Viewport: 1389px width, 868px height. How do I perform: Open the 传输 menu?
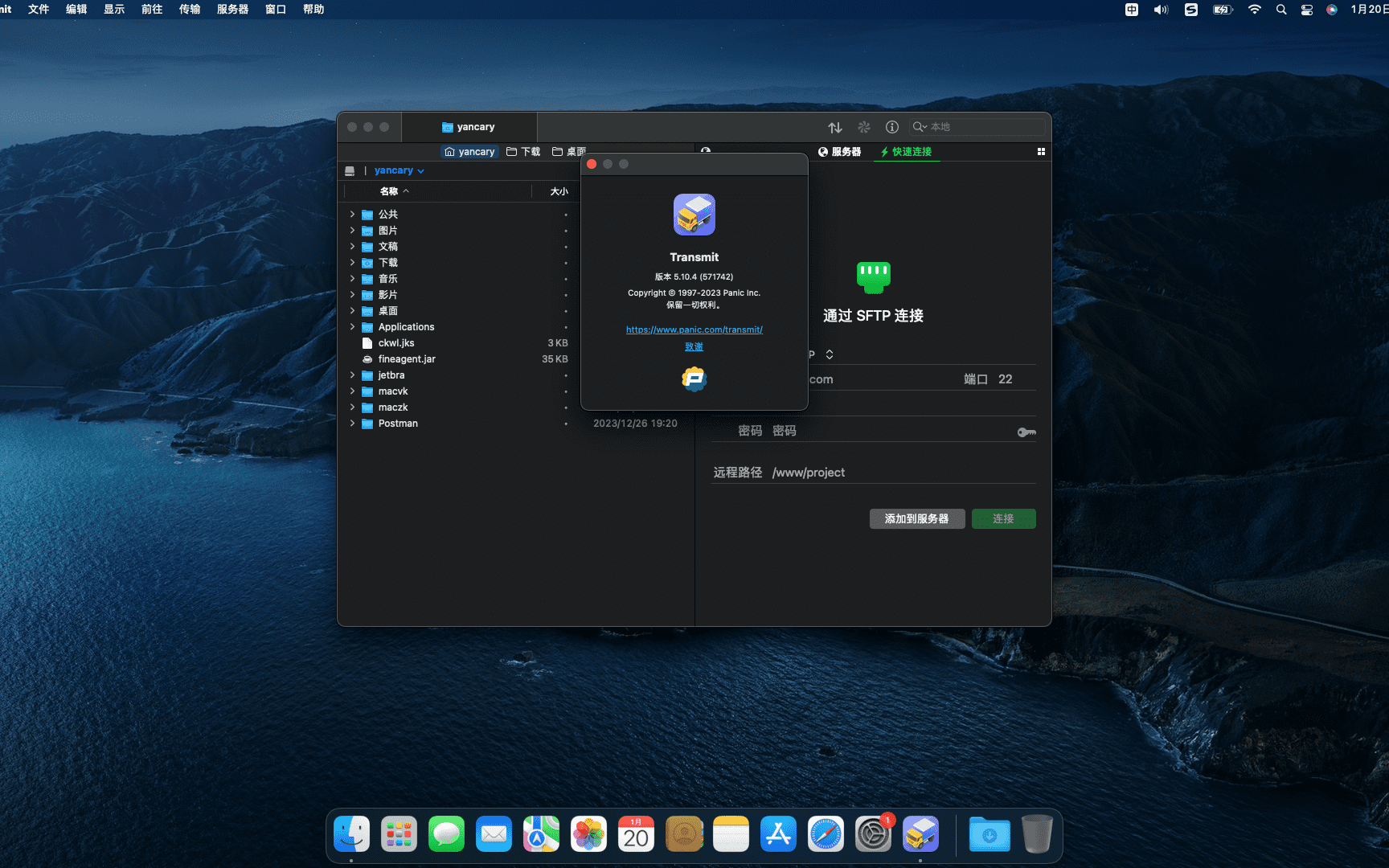pos(190,10)
